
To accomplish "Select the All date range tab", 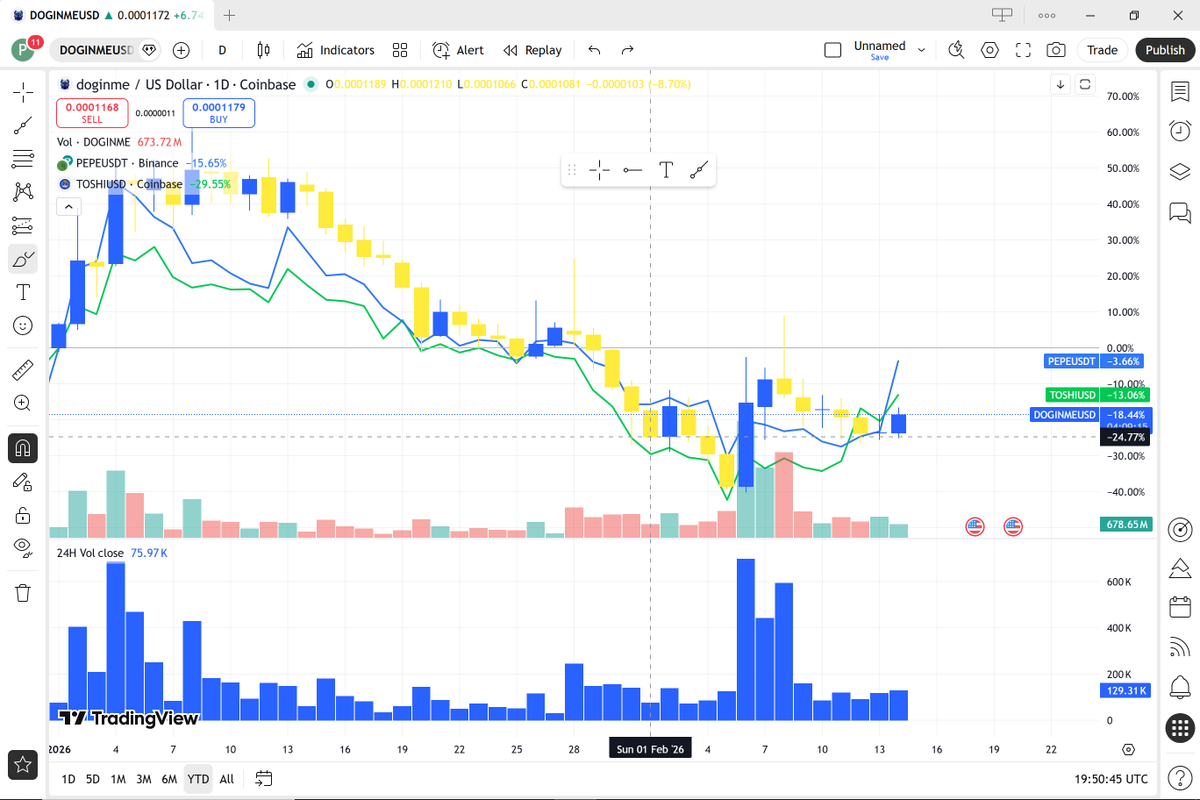I will point(227,779).
